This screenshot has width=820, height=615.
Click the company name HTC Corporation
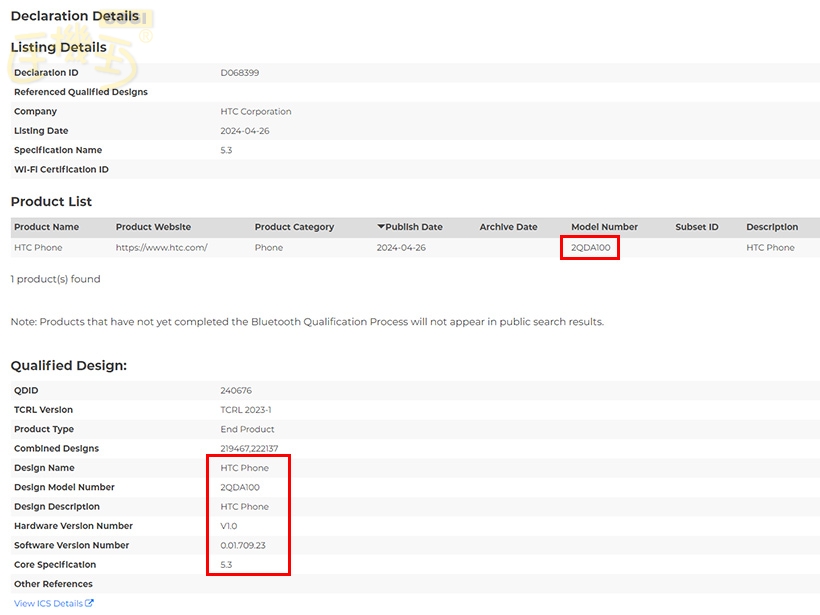coord(256,111)
